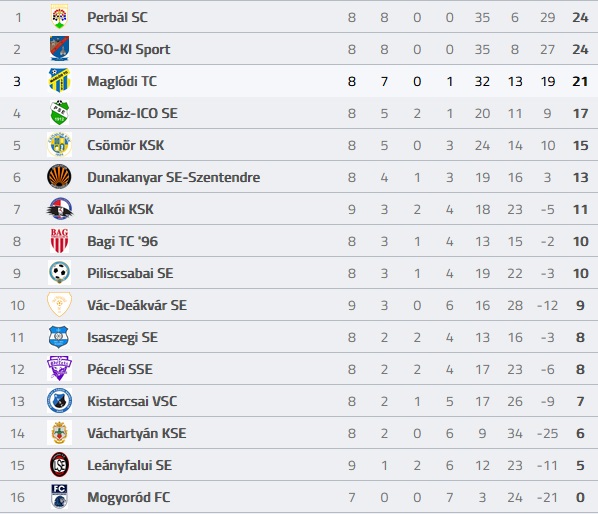Click Perbál SC's 24 points value
Image resolution: width=598 pixels, height=514 pixels.
[580, 18]
